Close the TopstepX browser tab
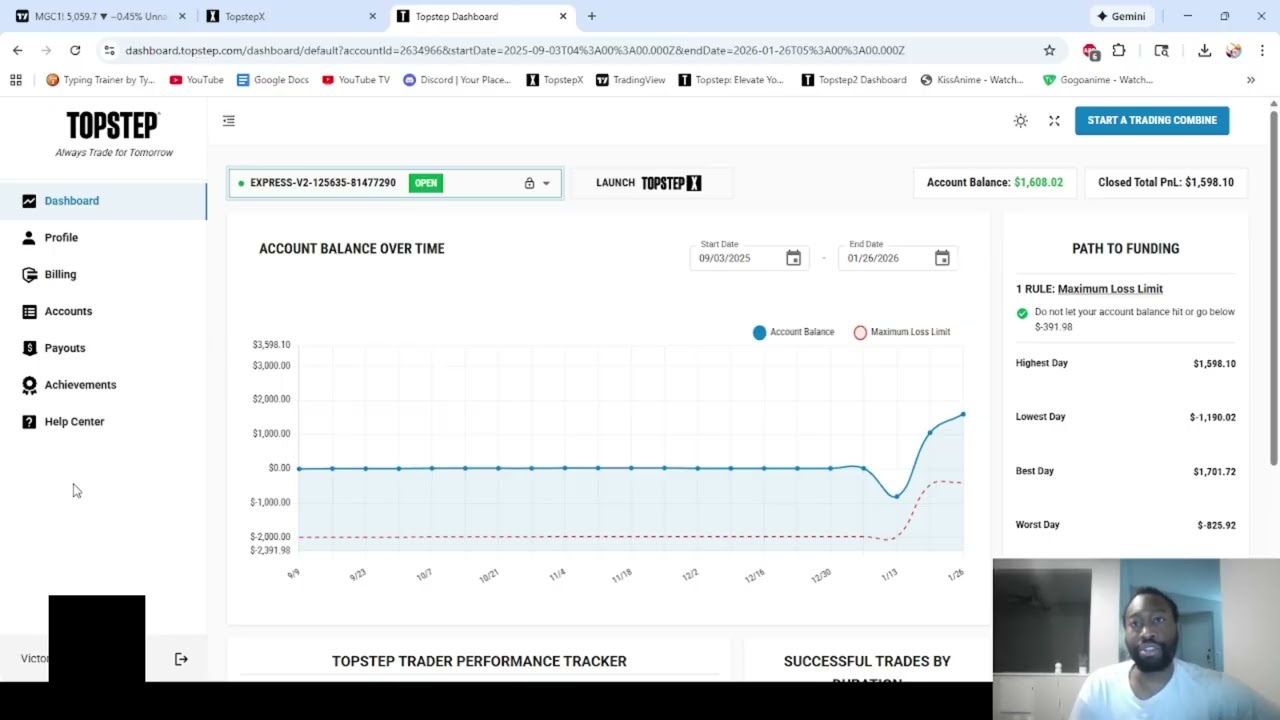The width and height of the screenshot is (1280, 720). [x=373, y=16]
